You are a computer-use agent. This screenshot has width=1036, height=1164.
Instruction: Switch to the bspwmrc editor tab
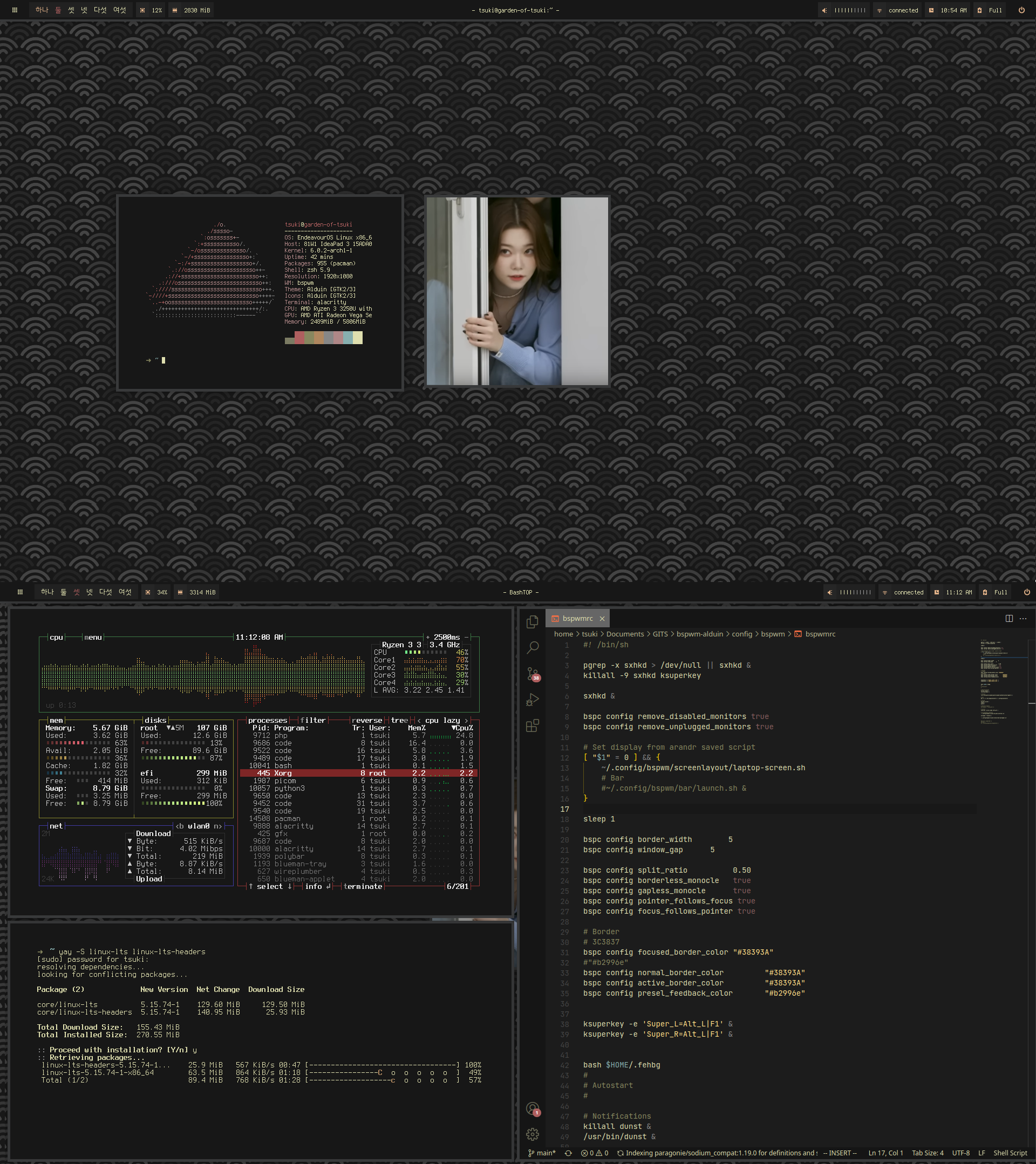coord(577,619)
